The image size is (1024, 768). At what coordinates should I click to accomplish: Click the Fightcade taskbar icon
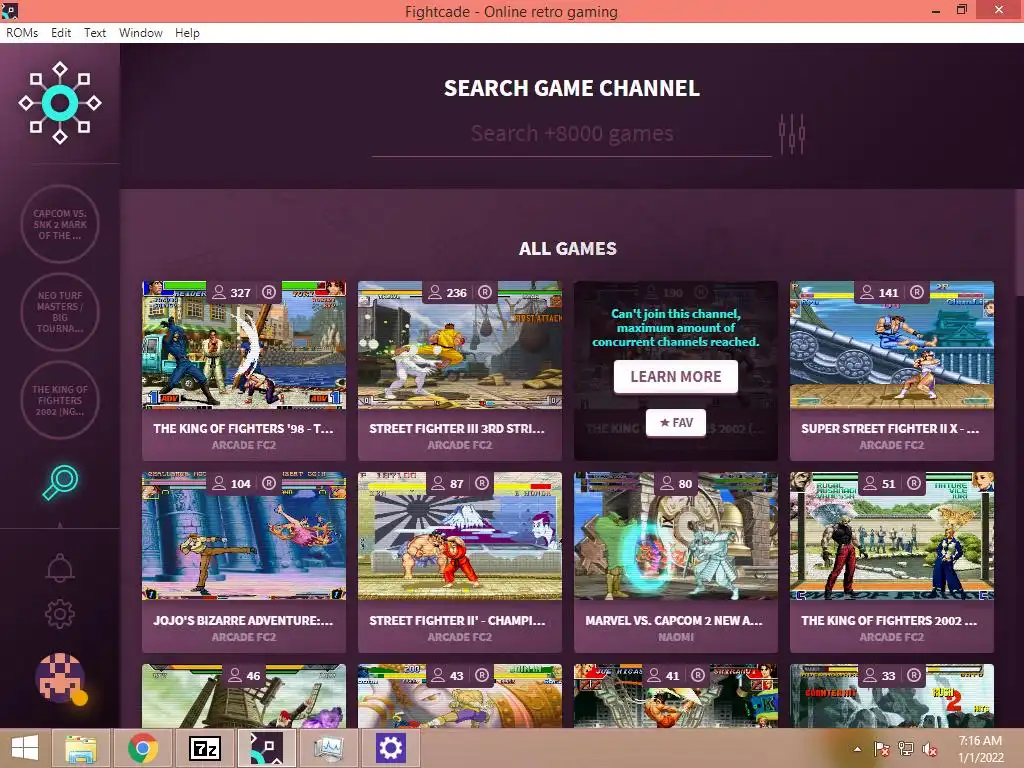pyautogui.click(x=266, y=748)
